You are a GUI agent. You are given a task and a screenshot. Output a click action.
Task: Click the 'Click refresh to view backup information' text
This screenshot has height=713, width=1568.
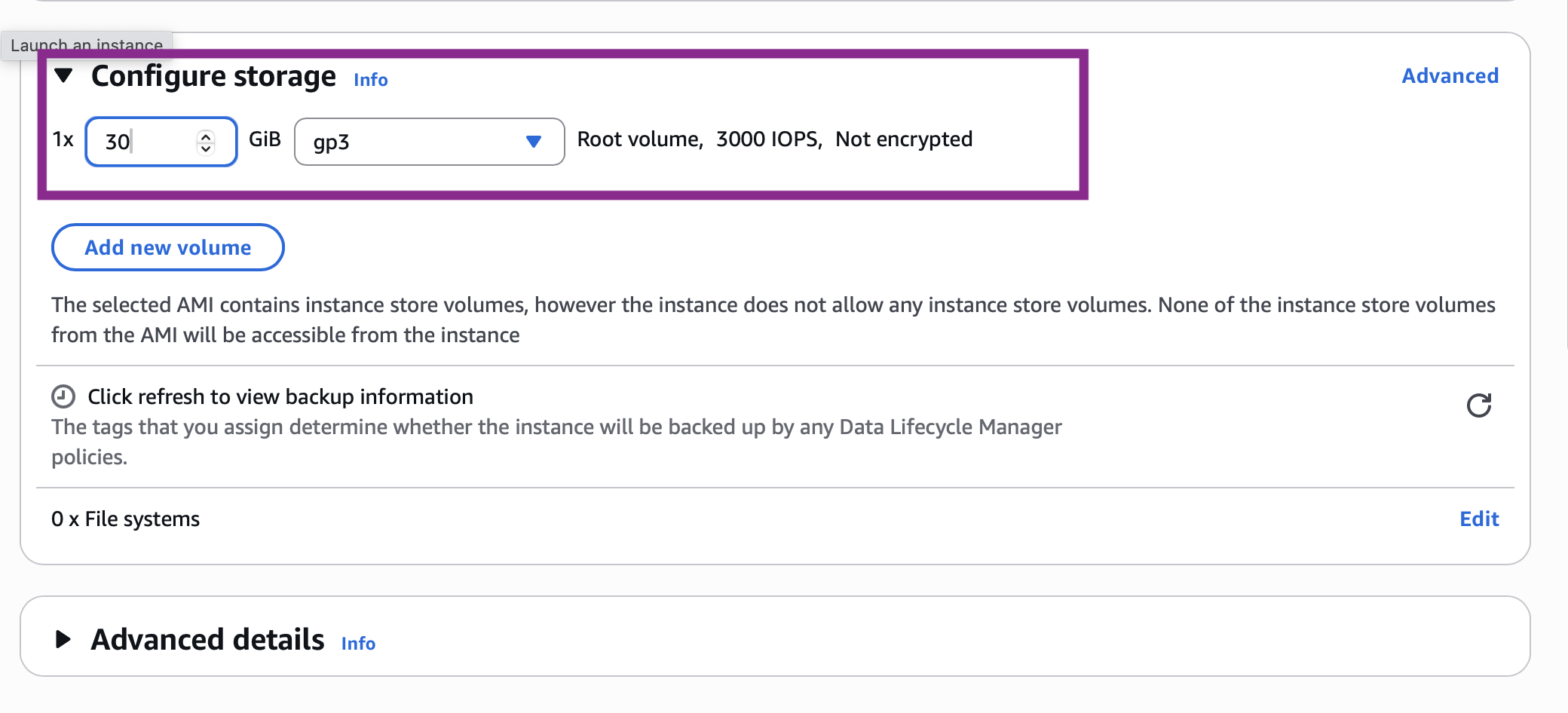coord(280,396)
